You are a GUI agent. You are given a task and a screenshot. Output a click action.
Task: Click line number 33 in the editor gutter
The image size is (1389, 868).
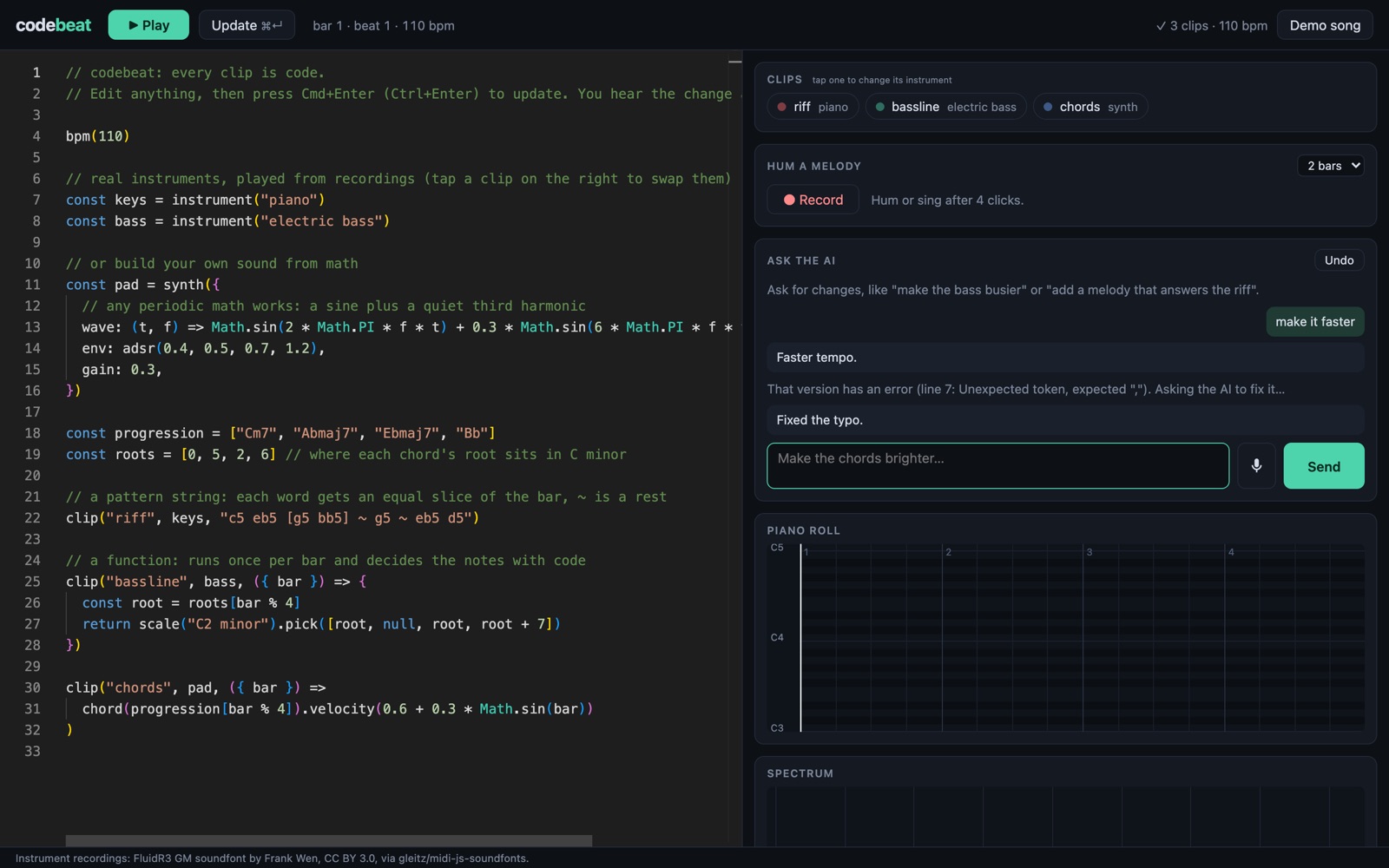[32, 752]
